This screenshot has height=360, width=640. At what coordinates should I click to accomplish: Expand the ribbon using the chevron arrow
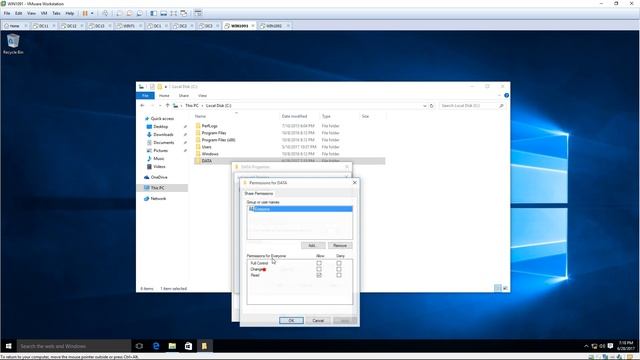pyautogui.click(x=500, y=96)
